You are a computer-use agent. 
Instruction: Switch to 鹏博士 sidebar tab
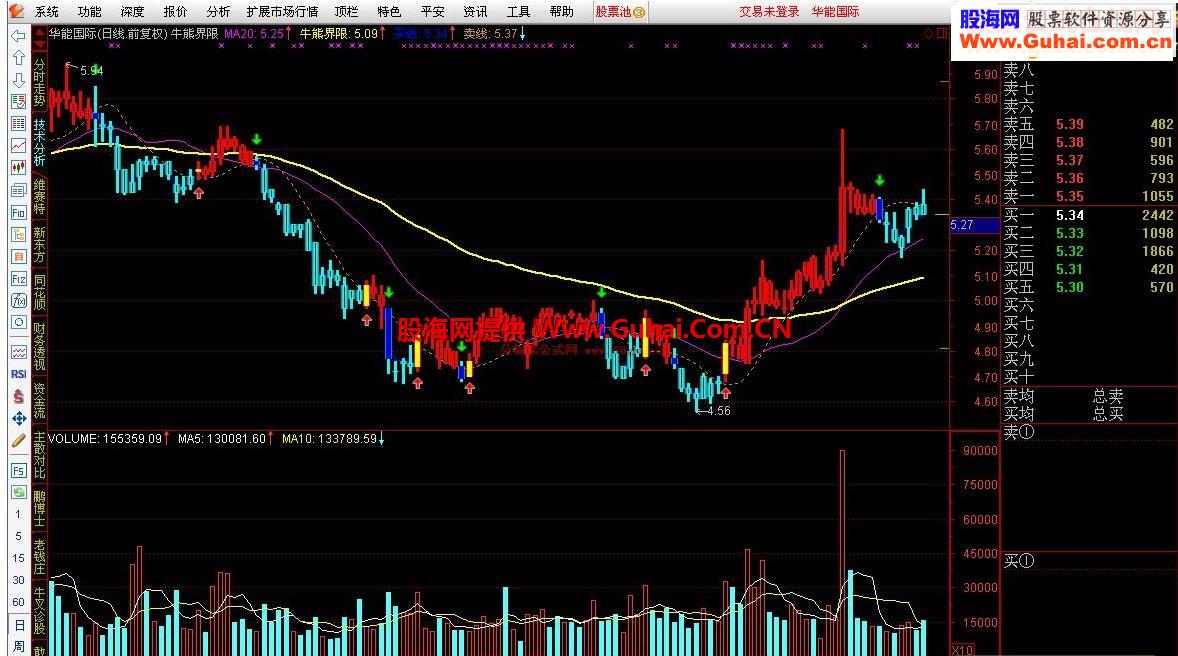click(x=39, y=509)
